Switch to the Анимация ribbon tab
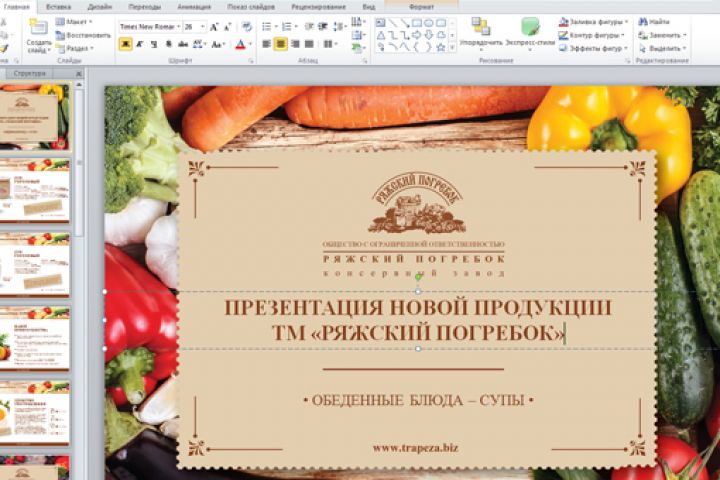 (x=194, y=7)
